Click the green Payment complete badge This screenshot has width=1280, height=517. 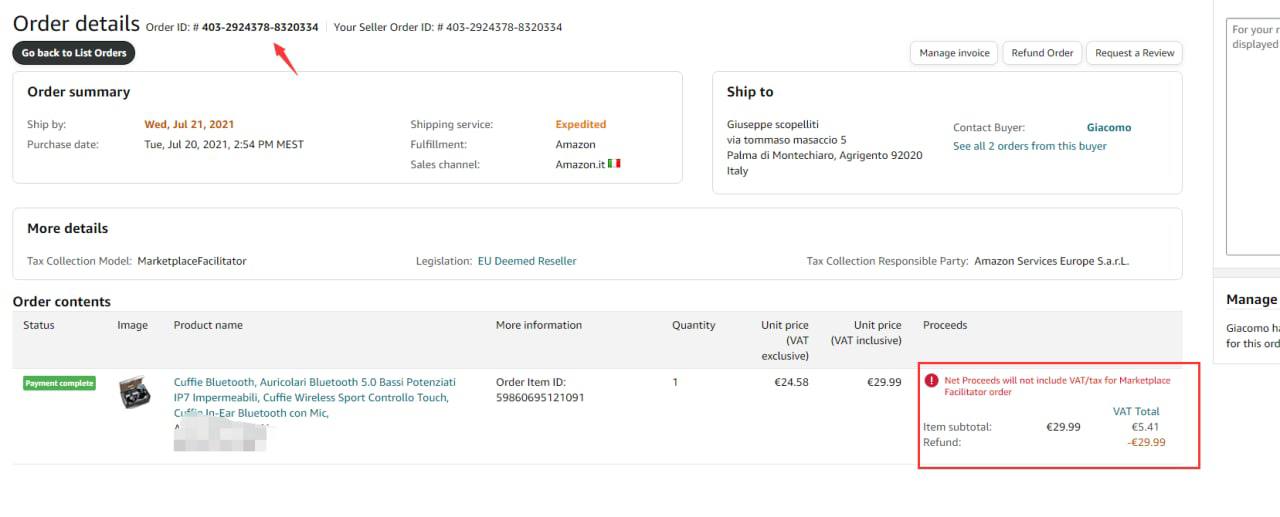[x=59, y=383]
